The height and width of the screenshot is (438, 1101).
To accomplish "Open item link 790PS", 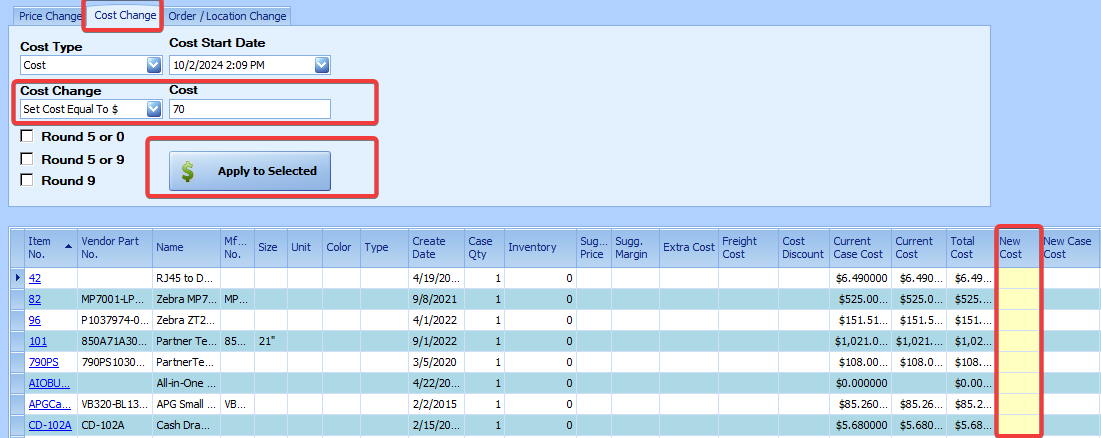I will 43,361.
